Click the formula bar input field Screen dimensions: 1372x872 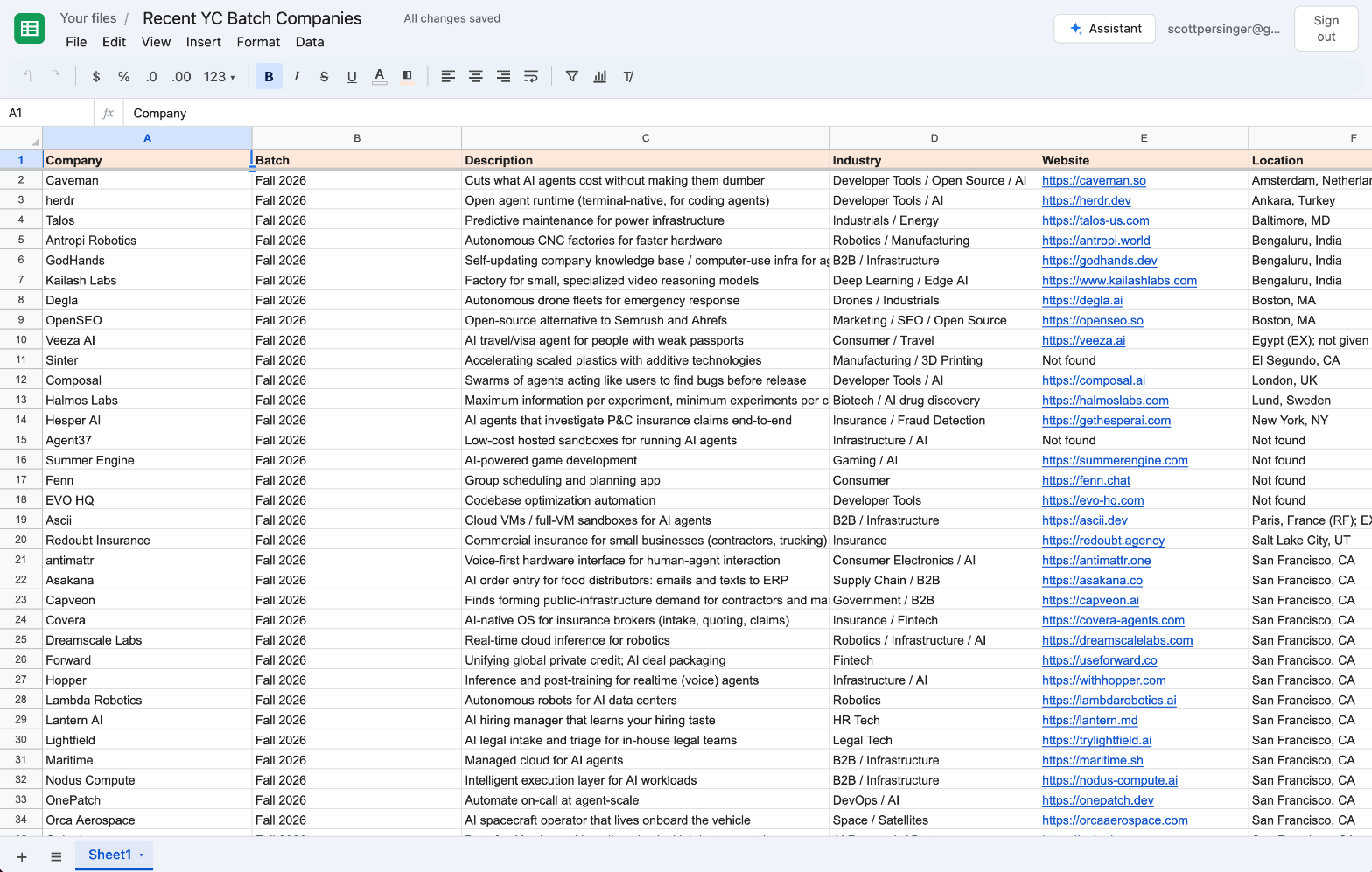748,113
